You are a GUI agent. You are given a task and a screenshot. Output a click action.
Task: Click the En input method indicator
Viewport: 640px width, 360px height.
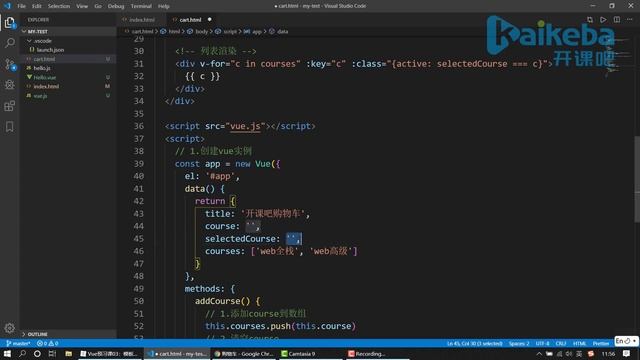626,341
